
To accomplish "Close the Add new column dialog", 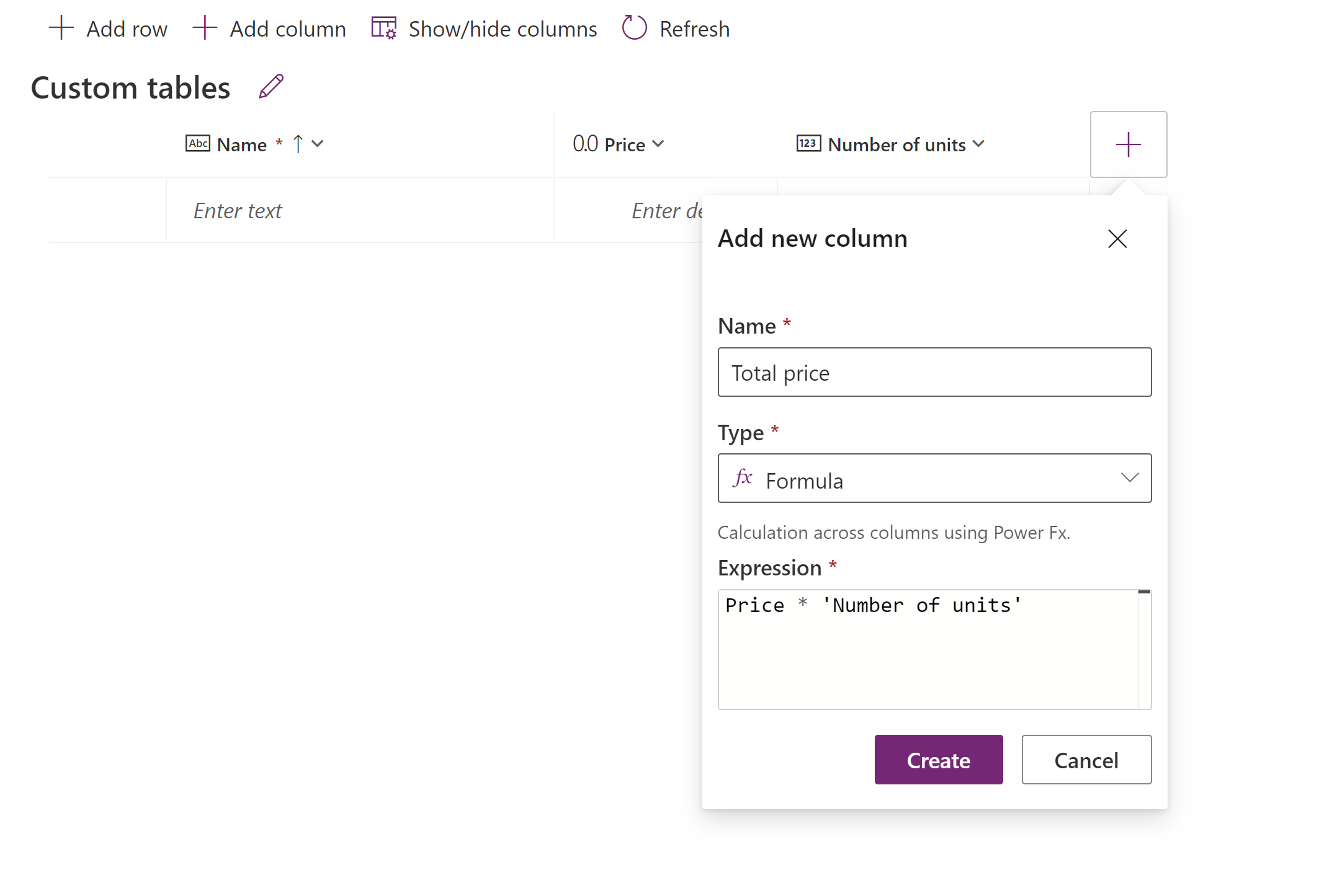I will pyautogui.click(x=1117, y=238).
